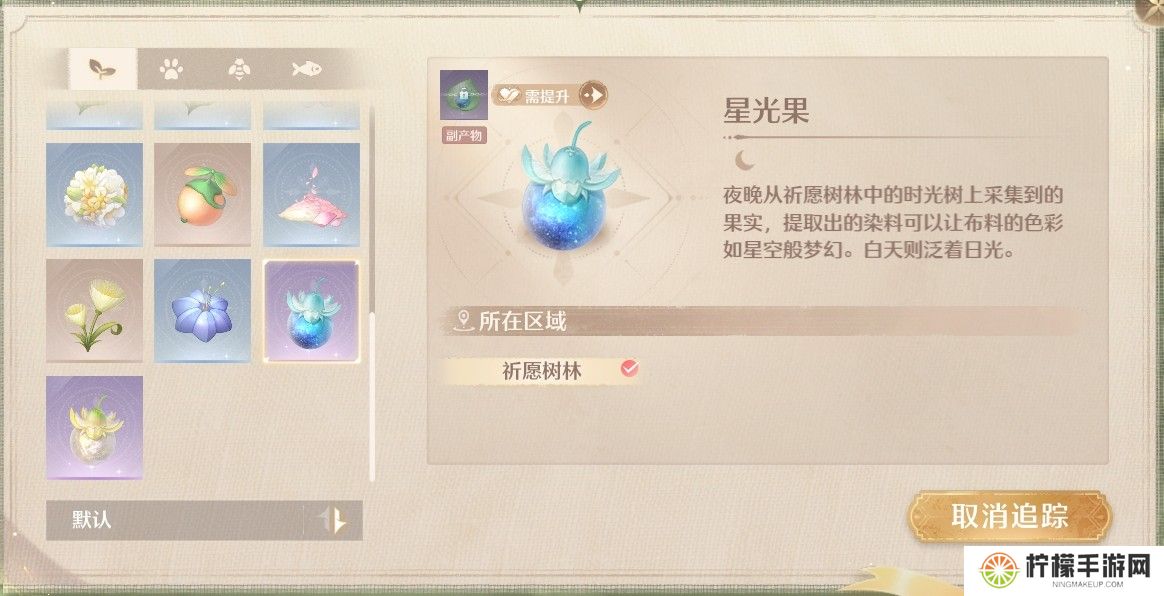Screen dimensions: 1164x596
Task: Pick the yellow flower stem item
Action: [x=94, y=310]
